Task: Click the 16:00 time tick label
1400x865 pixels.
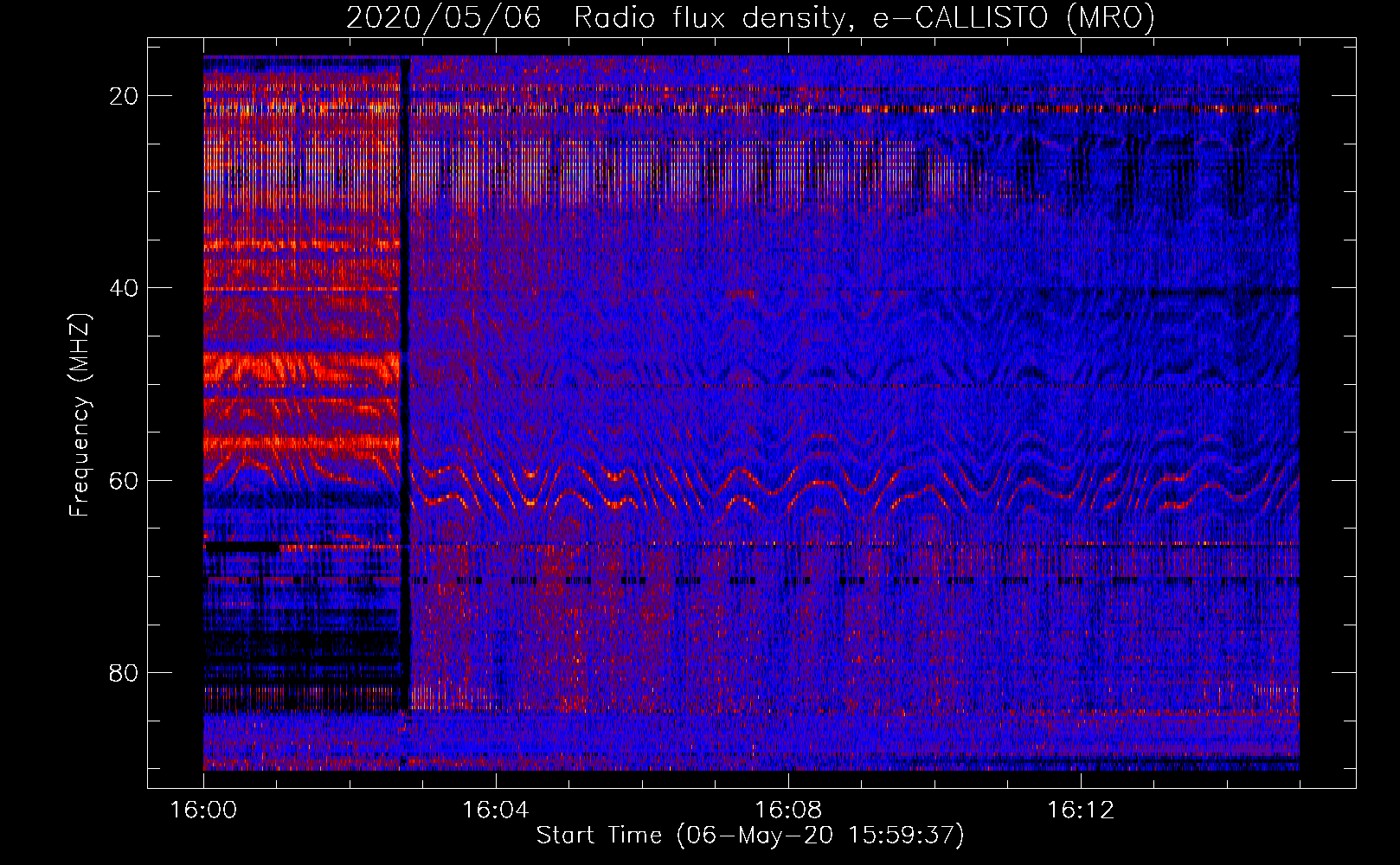Action: (x=203, y=811)
